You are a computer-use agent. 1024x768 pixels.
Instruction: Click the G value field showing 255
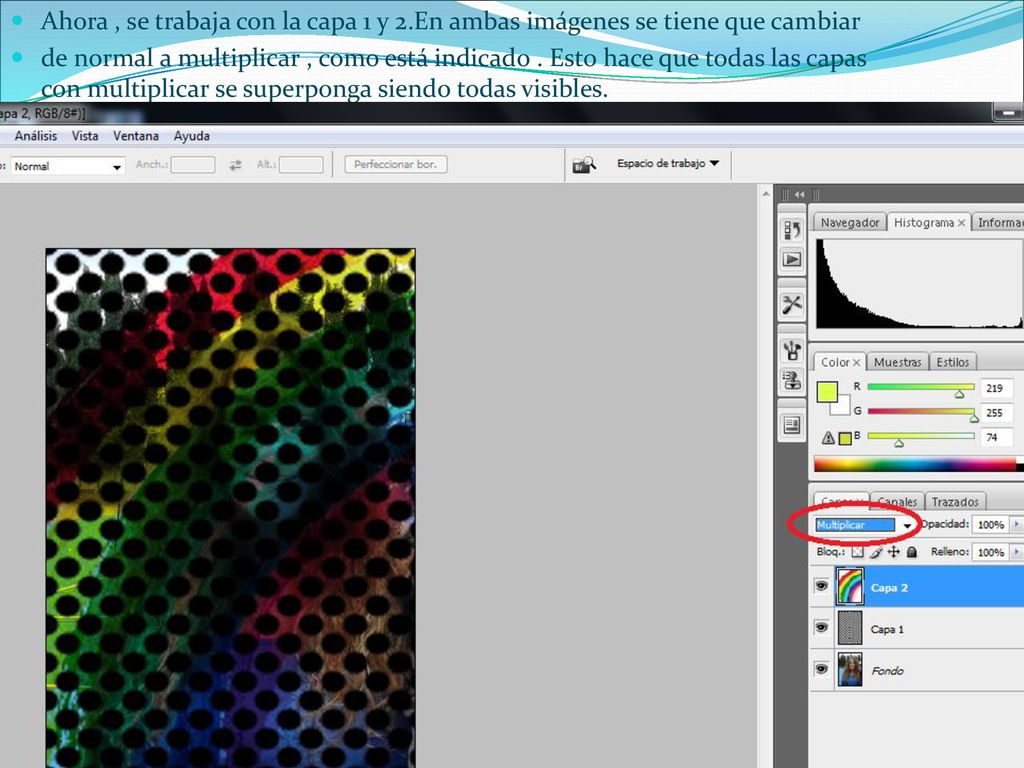click(x=995, y=413)
